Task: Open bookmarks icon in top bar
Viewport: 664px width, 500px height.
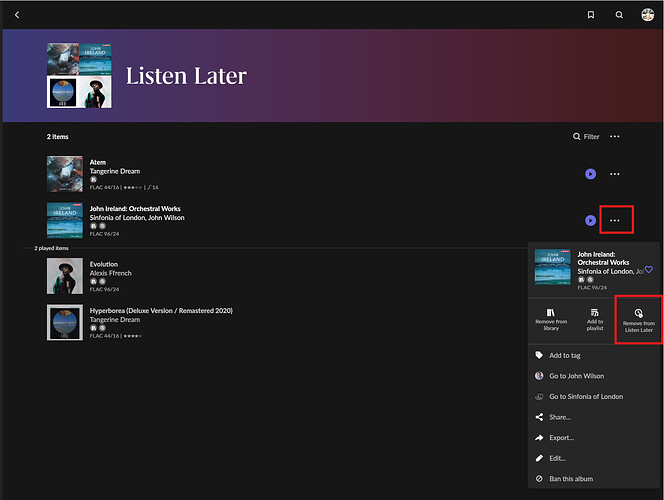Action: 591,15
